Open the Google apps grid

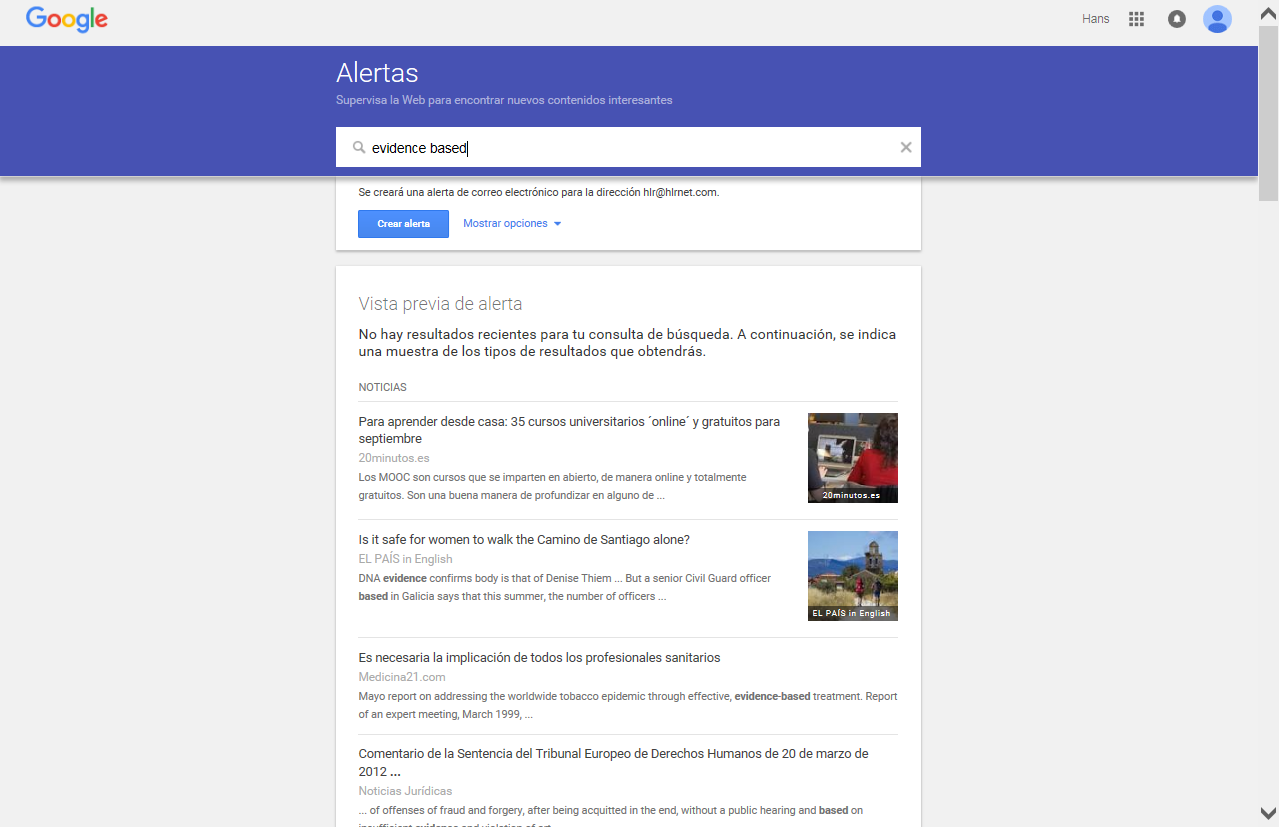click(1136, 19)
